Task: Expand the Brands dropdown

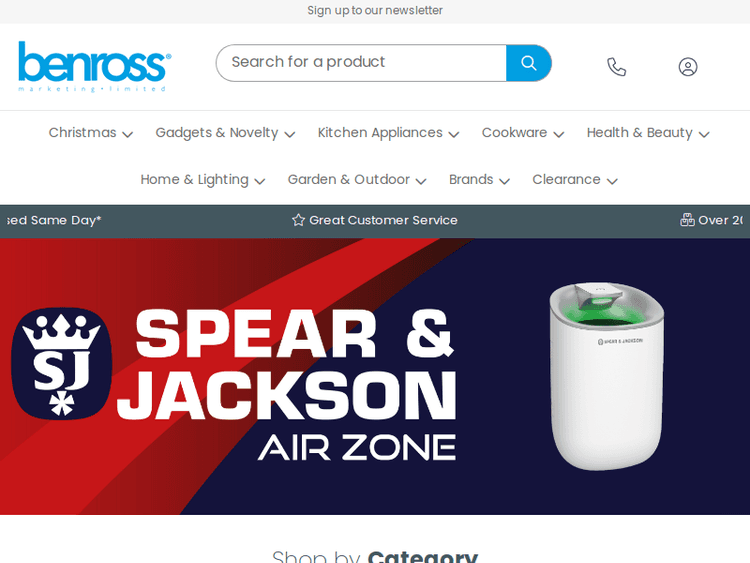Action: pyautogui.click(x=479, y=180)
